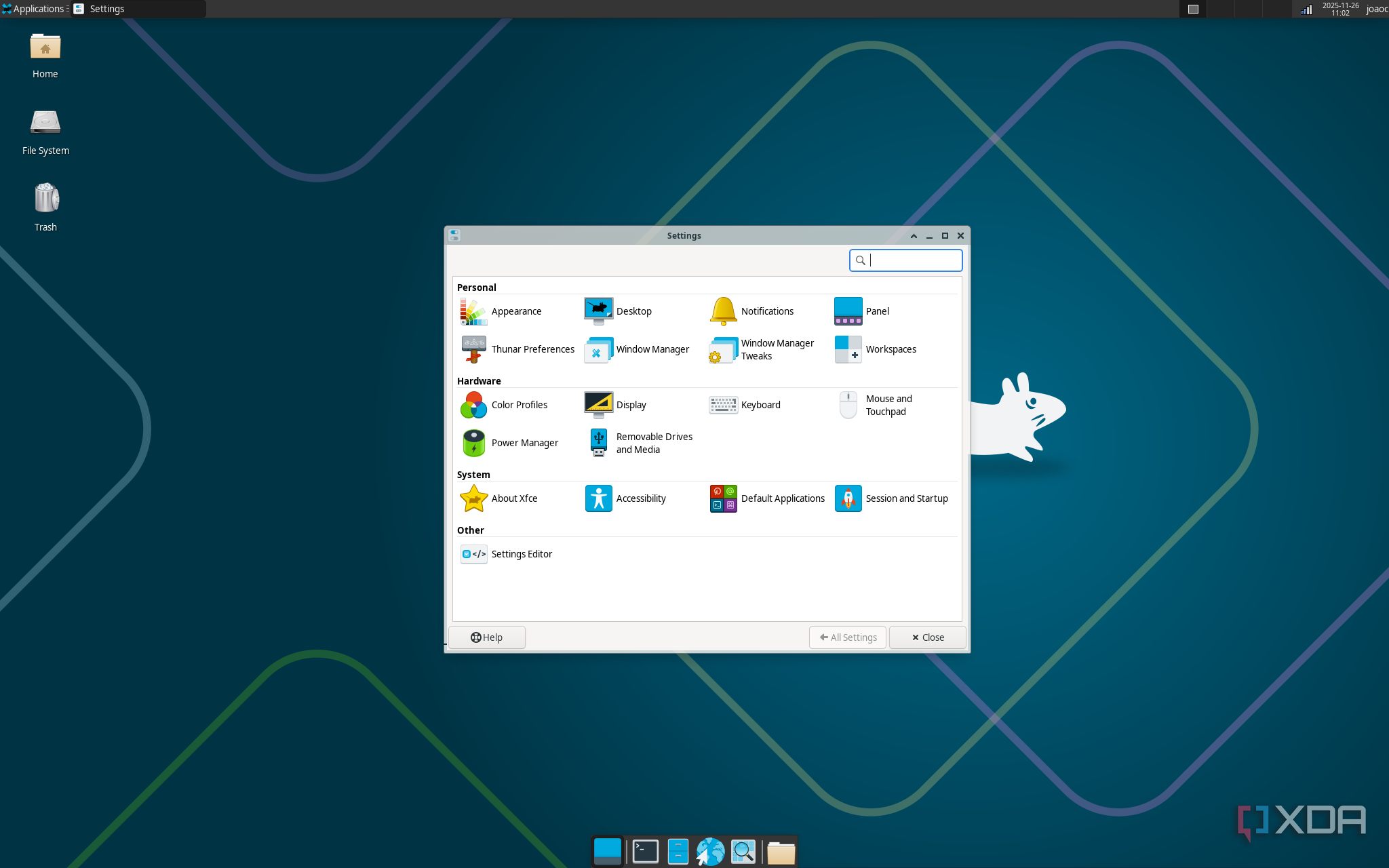This screenshot has height=868, width=1389.
Task: Open About Xfce
Action: tap(498, 498)
